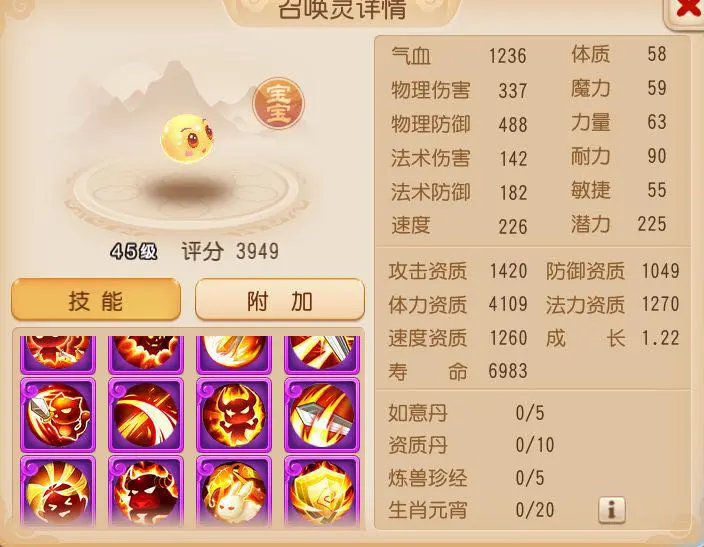Switch to the 技能 tab
The width and height of the screenshot is (704, 547).
(x=96, y=300)
